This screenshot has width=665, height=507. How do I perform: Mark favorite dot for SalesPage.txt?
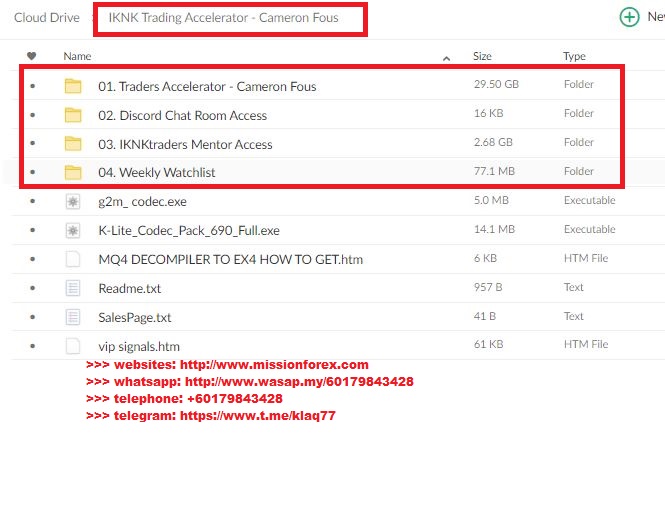click(33, 317)
